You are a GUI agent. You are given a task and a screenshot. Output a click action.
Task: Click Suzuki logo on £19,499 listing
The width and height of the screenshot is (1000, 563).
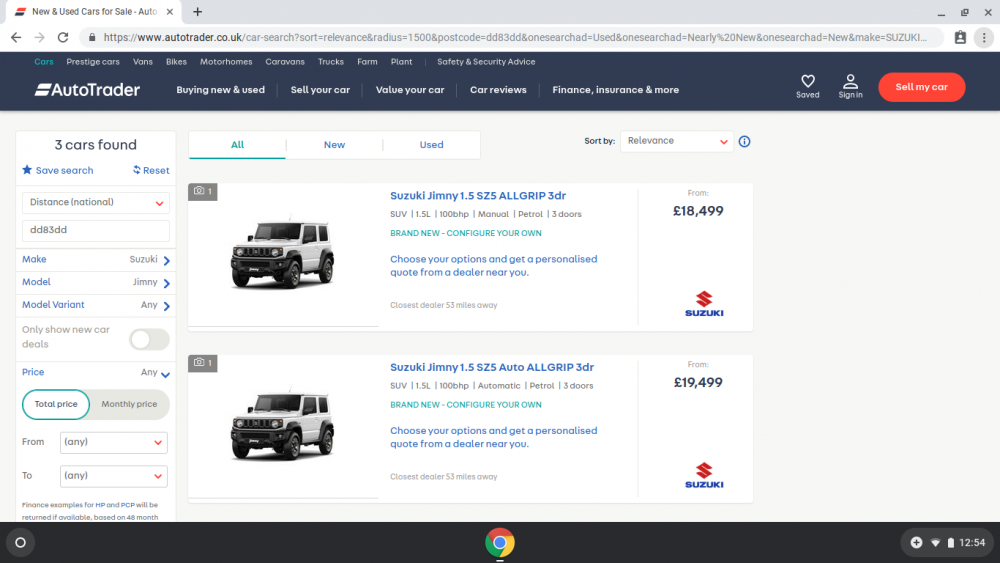click(x=704, y=475)
